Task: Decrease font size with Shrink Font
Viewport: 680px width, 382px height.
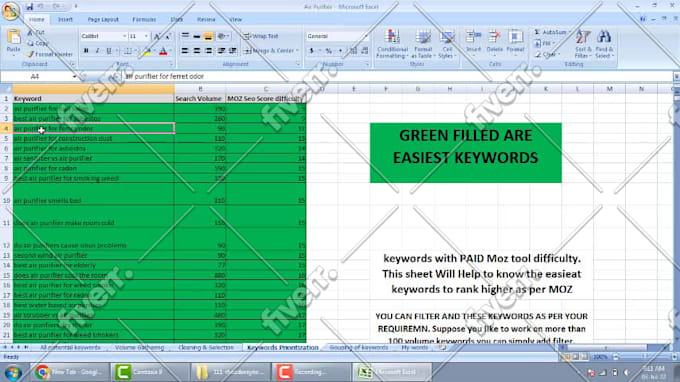Action: point(168,36)
